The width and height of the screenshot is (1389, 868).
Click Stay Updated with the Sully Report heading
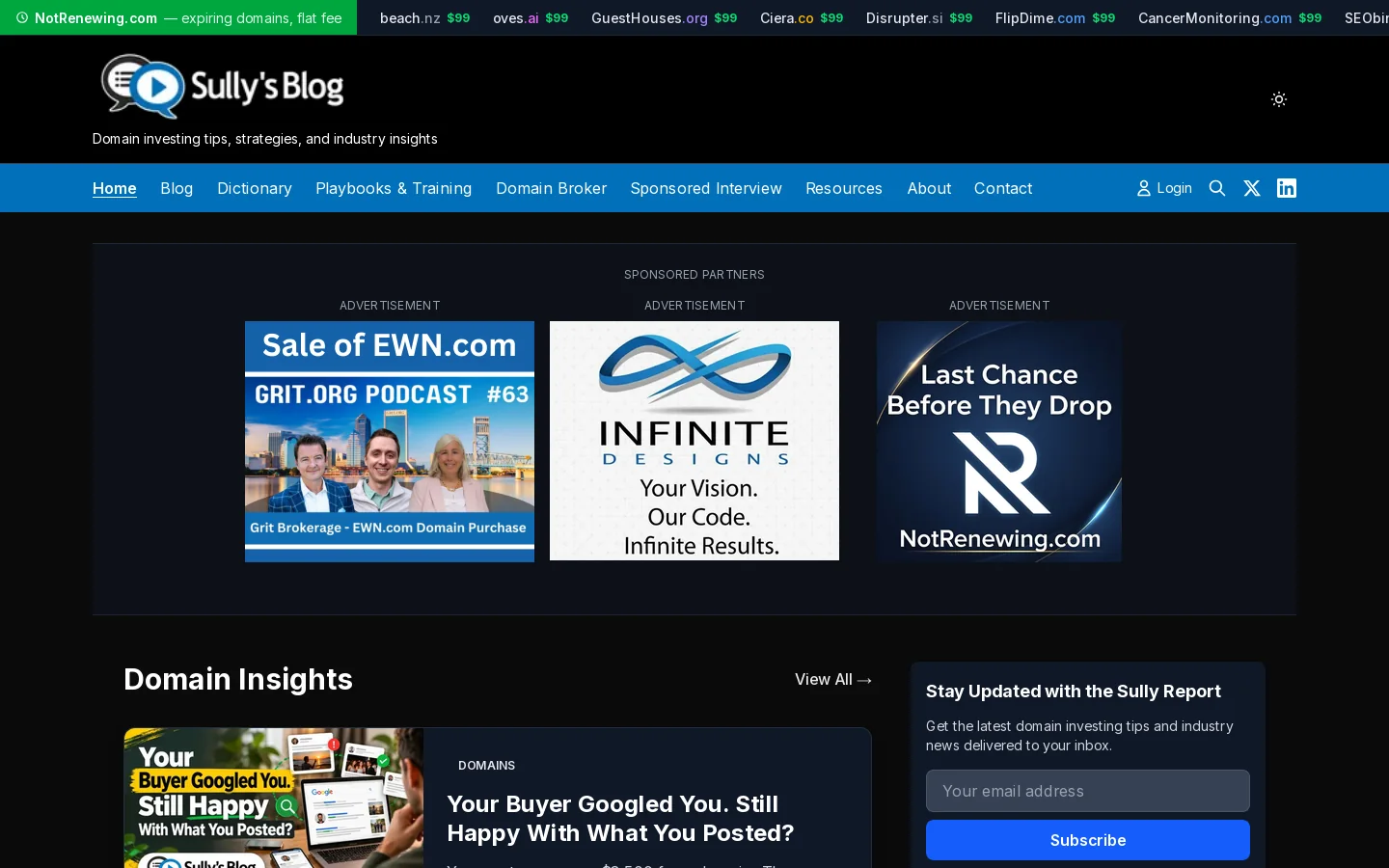point(1074,691)
